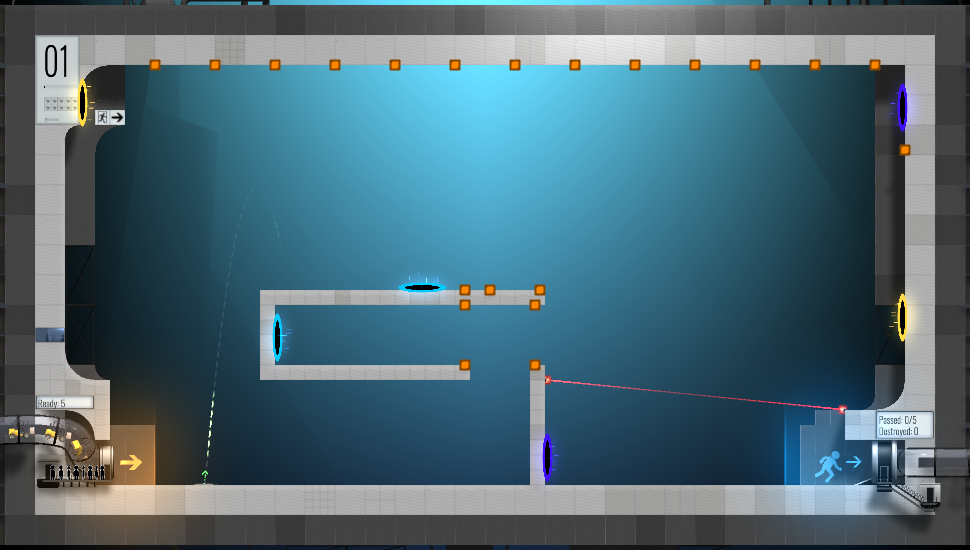
Task: Click the yellow spawn arrow near the dispenser
Action: (x=131, y=462)
